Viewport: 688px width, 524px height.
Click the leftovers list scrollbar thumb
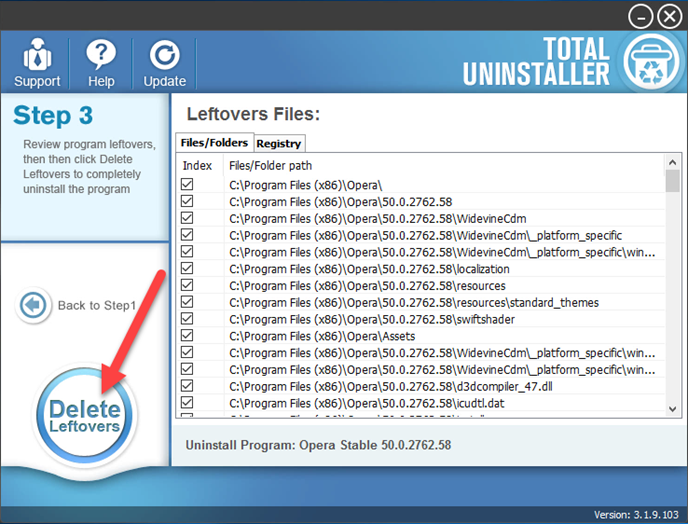click(x=672, y=181)
